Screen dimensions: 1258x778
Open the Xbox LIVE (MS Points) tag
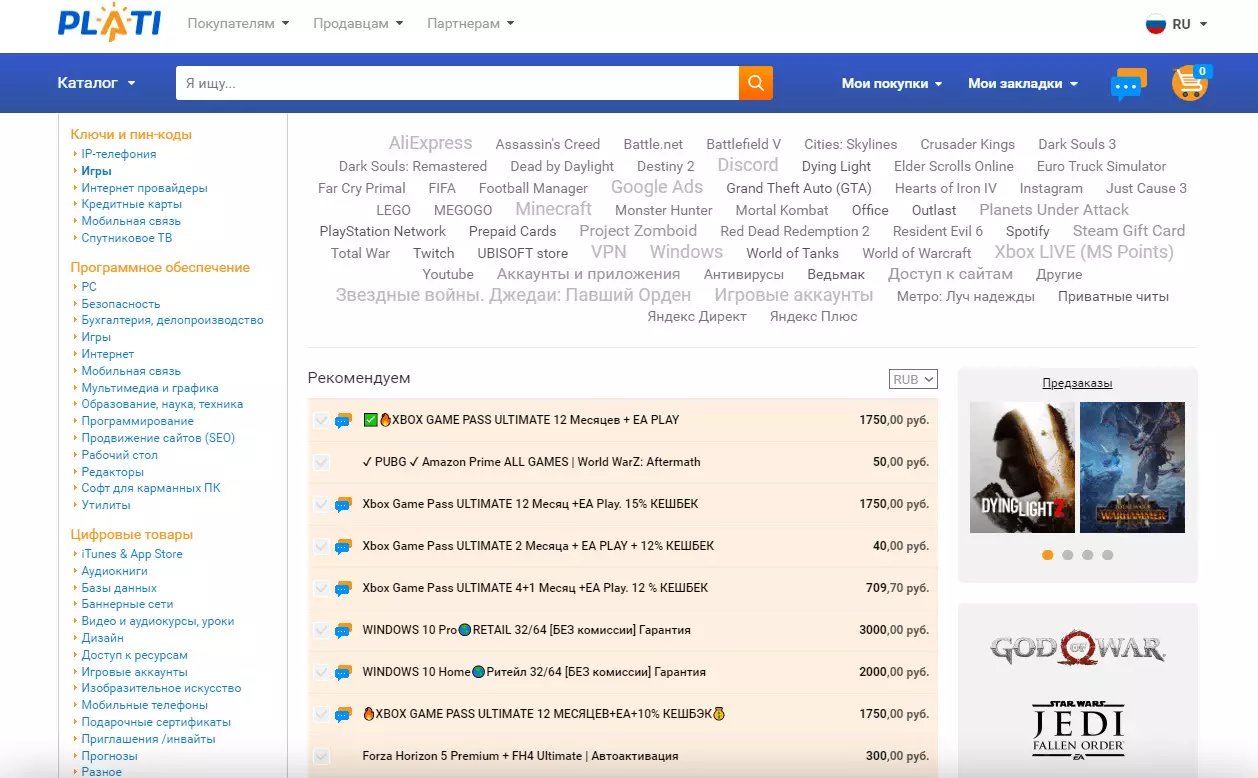(1084, 252)
